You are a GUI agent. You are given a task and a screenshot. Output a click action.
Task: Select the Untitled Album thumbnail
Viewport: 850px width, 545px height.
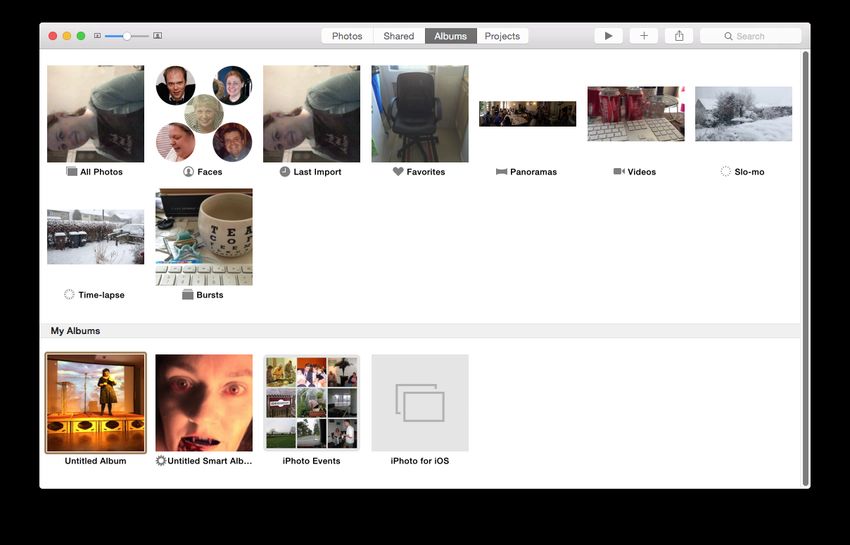click(x=95, y=403)
